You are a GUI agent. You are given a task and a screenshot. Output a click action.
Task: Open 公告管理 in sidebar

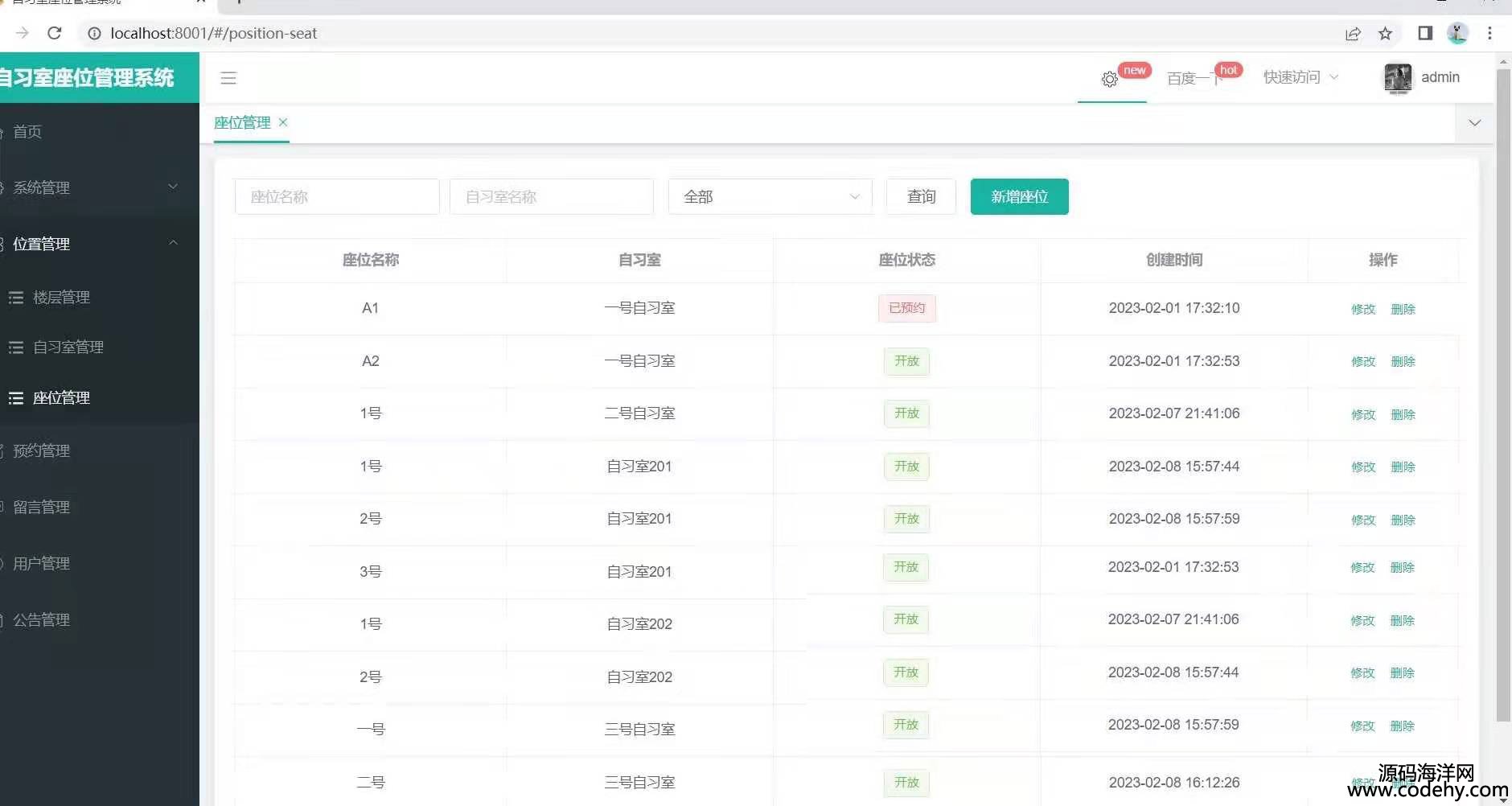pyautogui.click(x=42, y=619)
